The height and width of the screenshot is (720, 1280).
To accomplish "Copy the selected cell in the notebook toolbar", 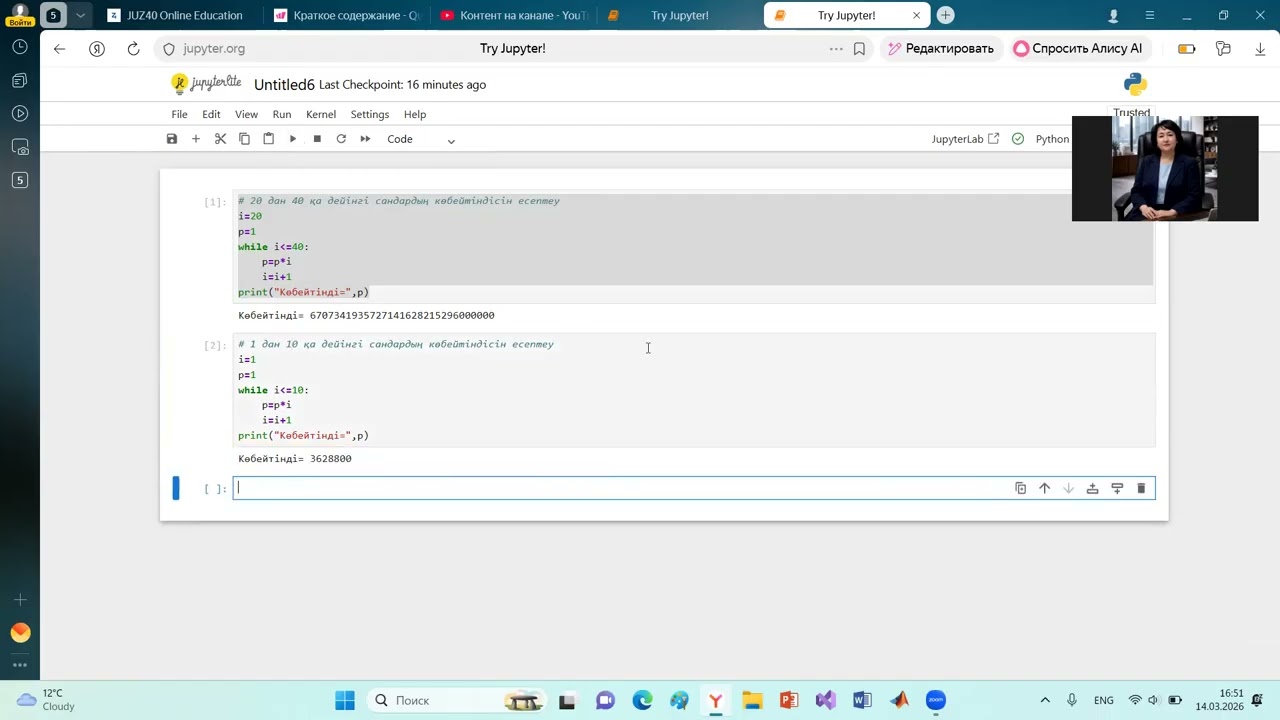I will pyautogui.click(x=244, y=139).
